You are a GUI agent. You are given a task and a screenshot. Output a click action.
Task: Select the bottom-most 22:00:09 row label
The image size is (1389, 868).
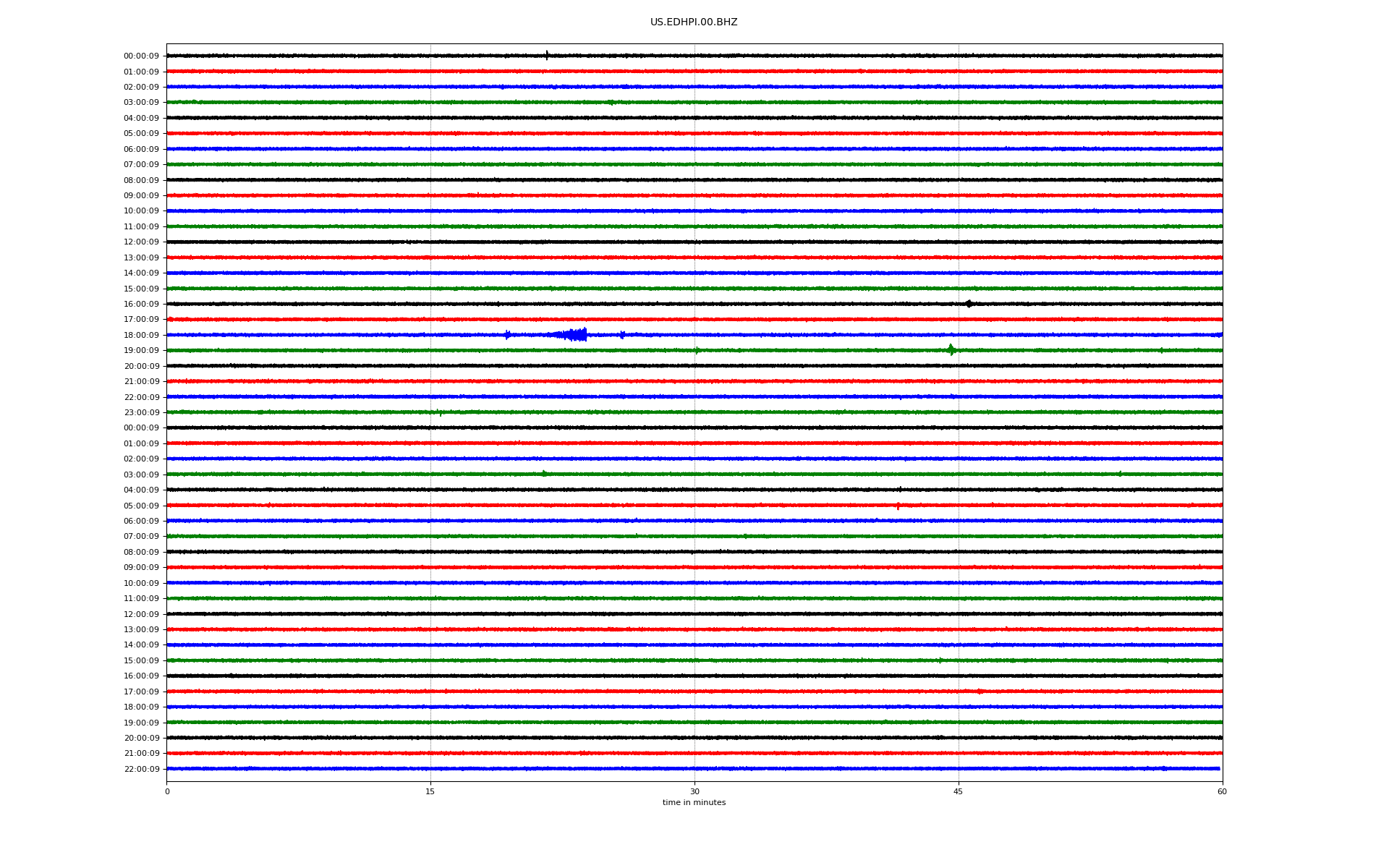(141, 769)
